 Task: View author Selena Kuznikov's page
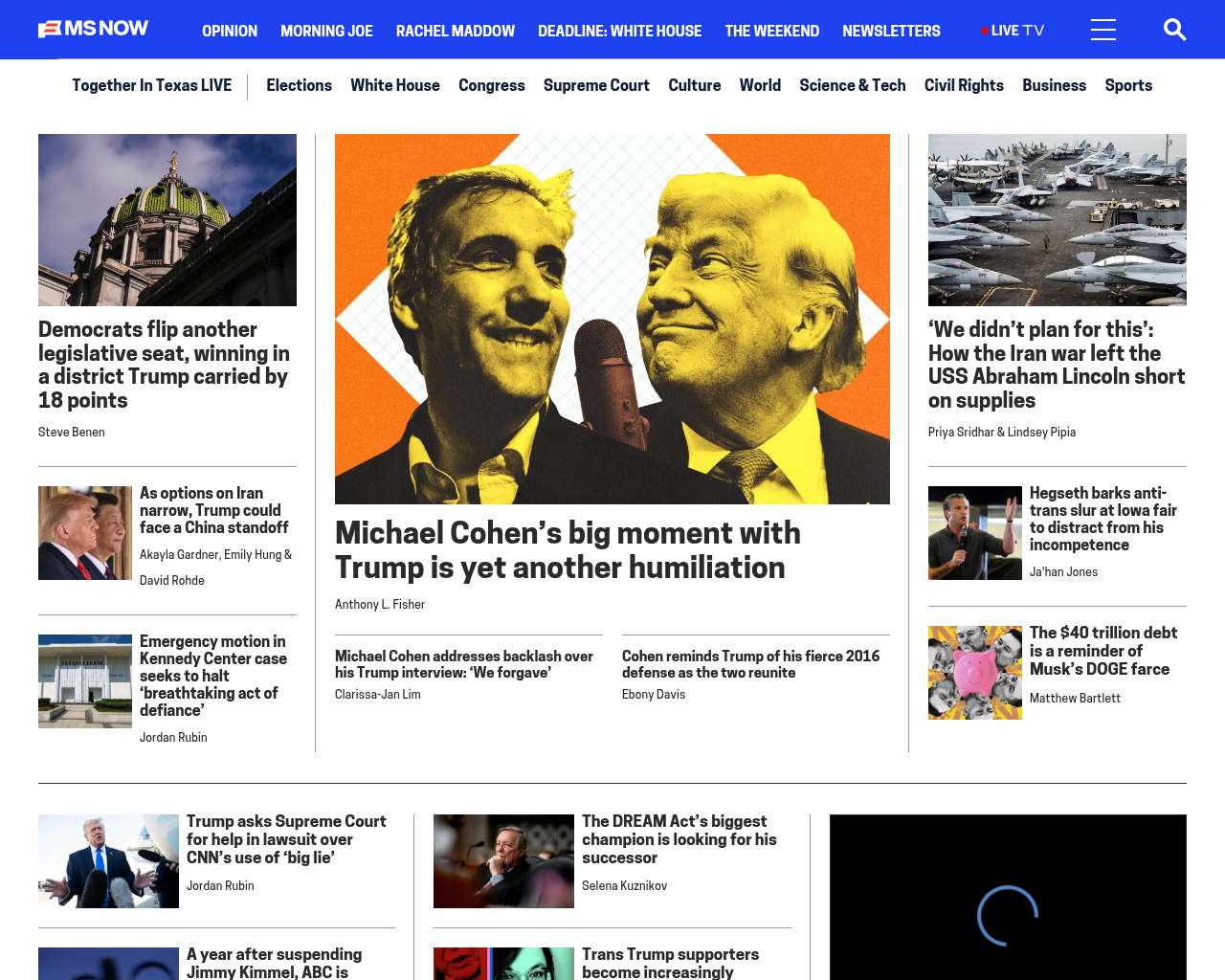(x=625, y=886)
